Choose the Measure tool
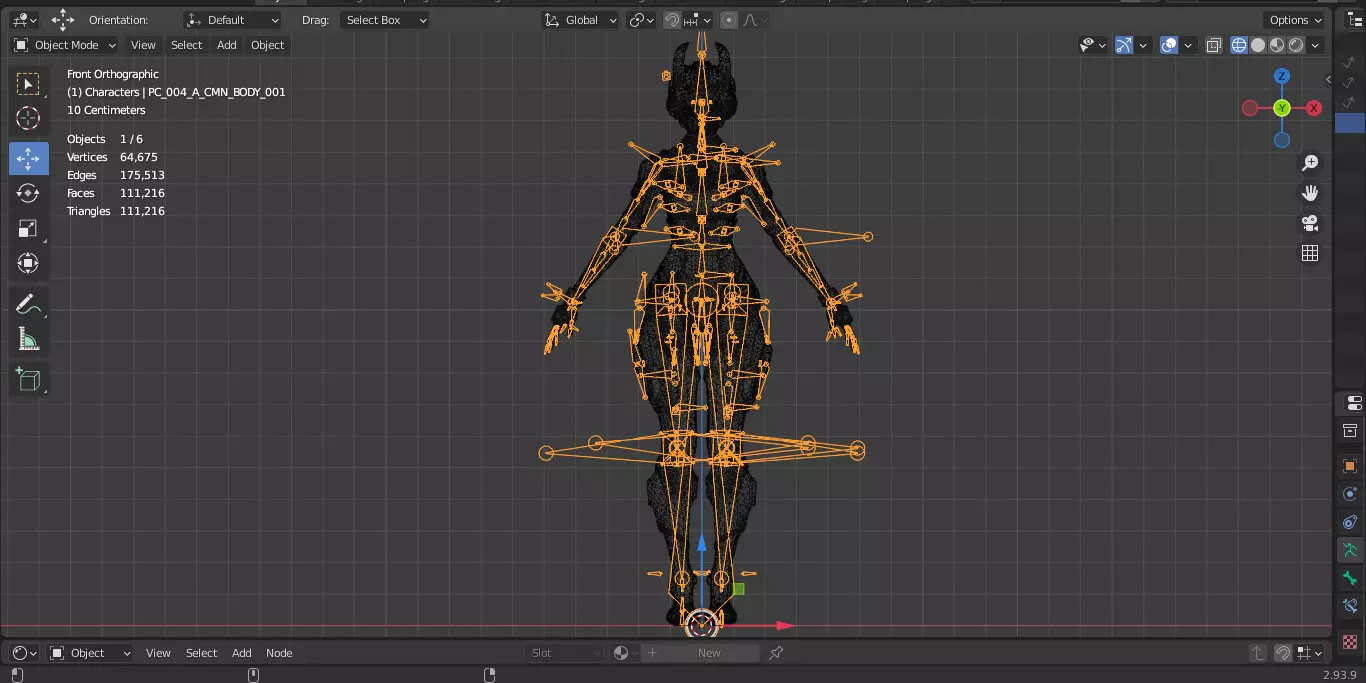 tap(28, 340)
